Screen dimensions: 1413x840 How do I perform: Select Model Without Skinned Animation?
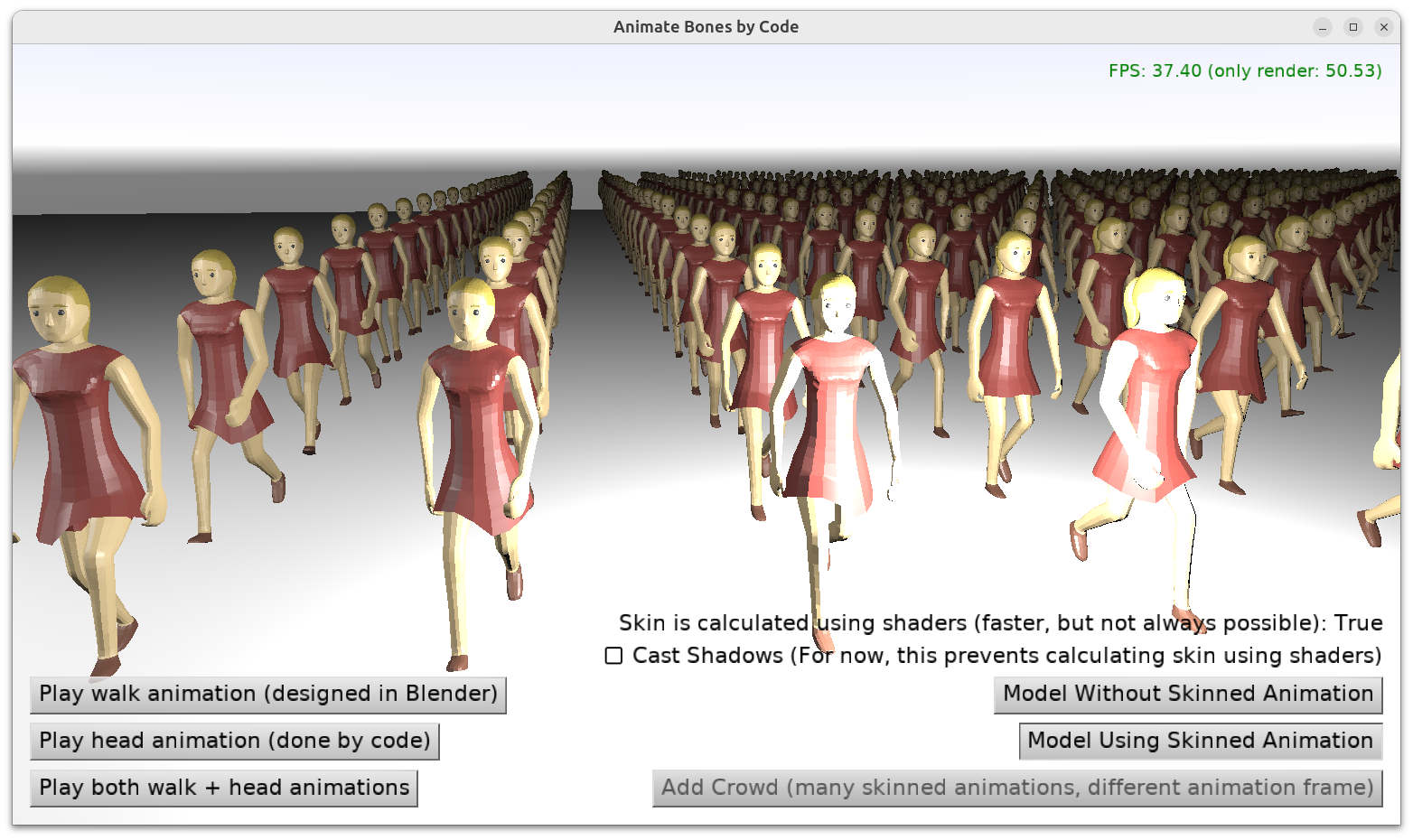1188,695
